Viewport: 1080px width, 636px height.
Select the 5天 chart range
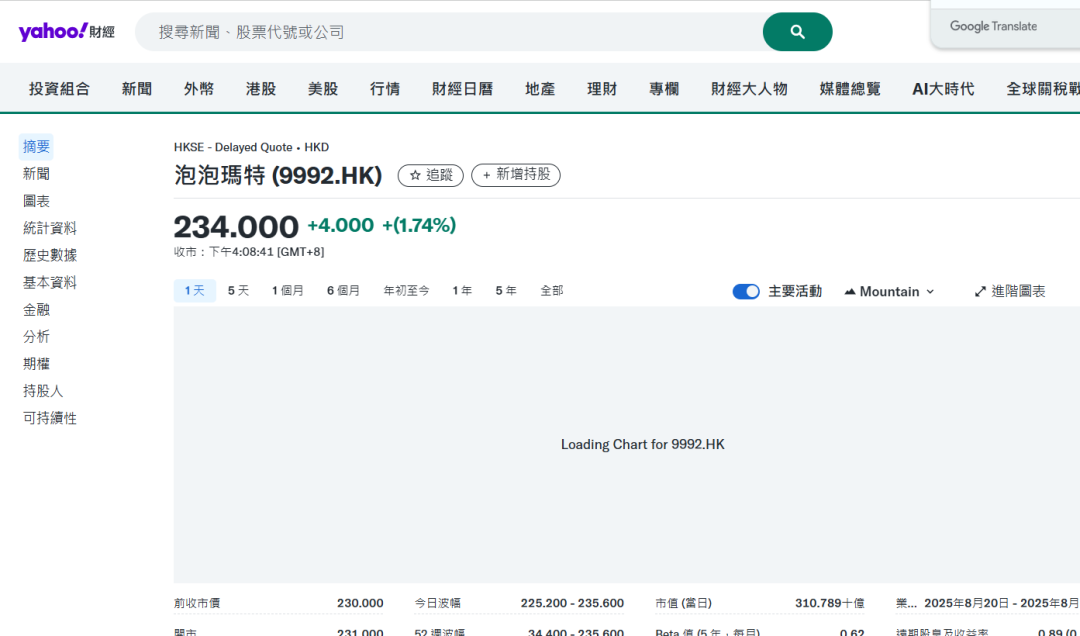pyautogui.click(x=238, y=291)
